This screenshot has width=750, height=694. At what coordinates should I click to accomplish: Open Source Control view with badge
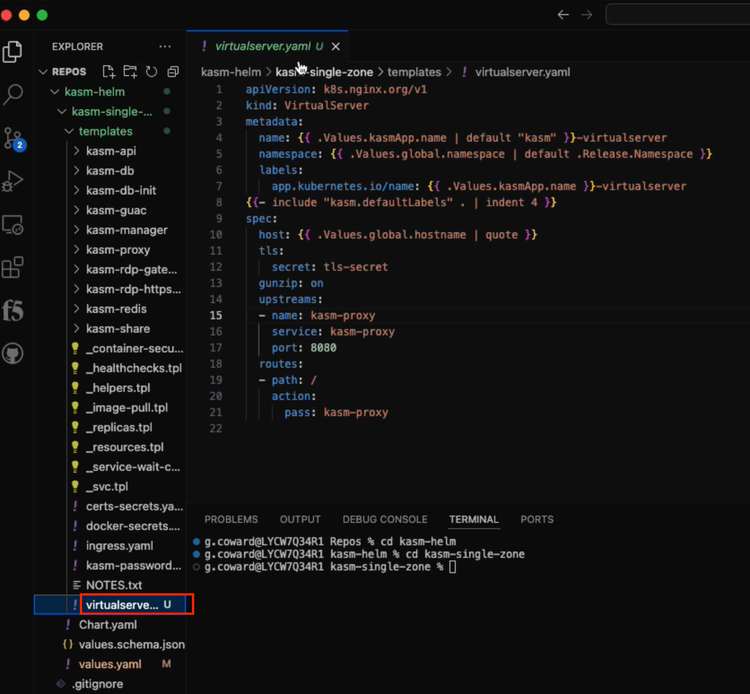pos(14,139)
